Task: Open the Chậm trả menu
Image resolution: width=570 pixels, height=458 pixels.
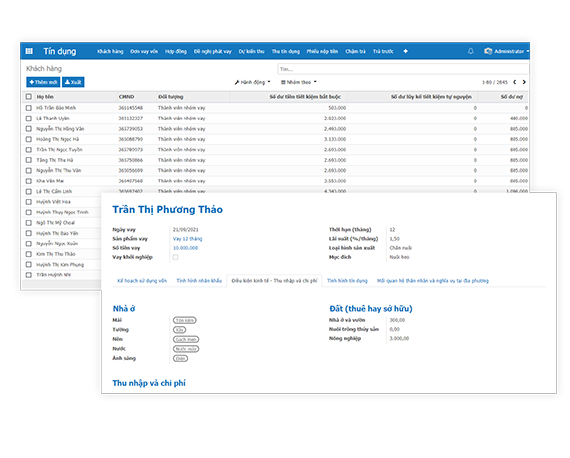Action: [x=355, y=51]
